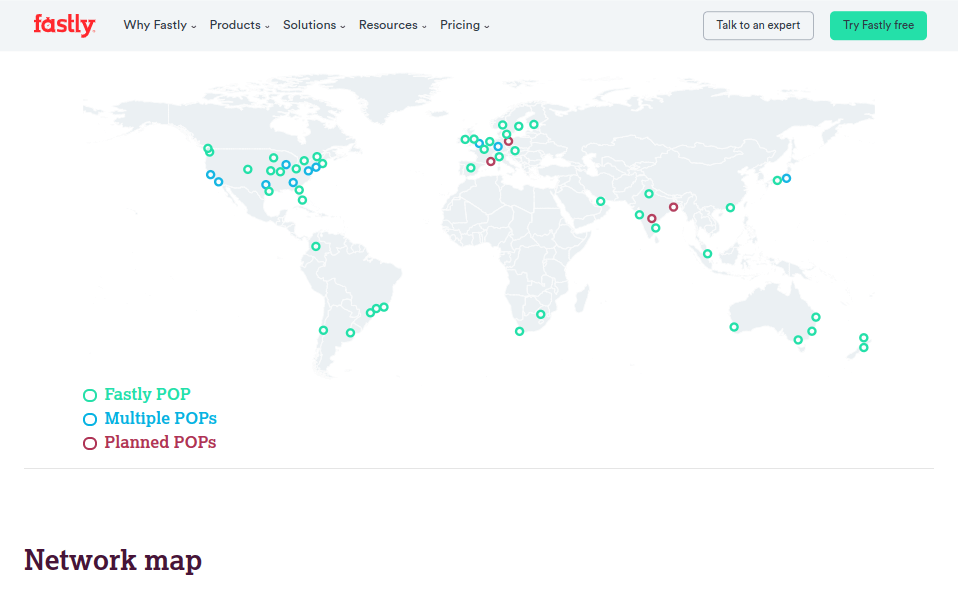The width and height of the screenshot is (958, 593).
Task: Click the Brisbane POP marker
Action: click(816, 318)
